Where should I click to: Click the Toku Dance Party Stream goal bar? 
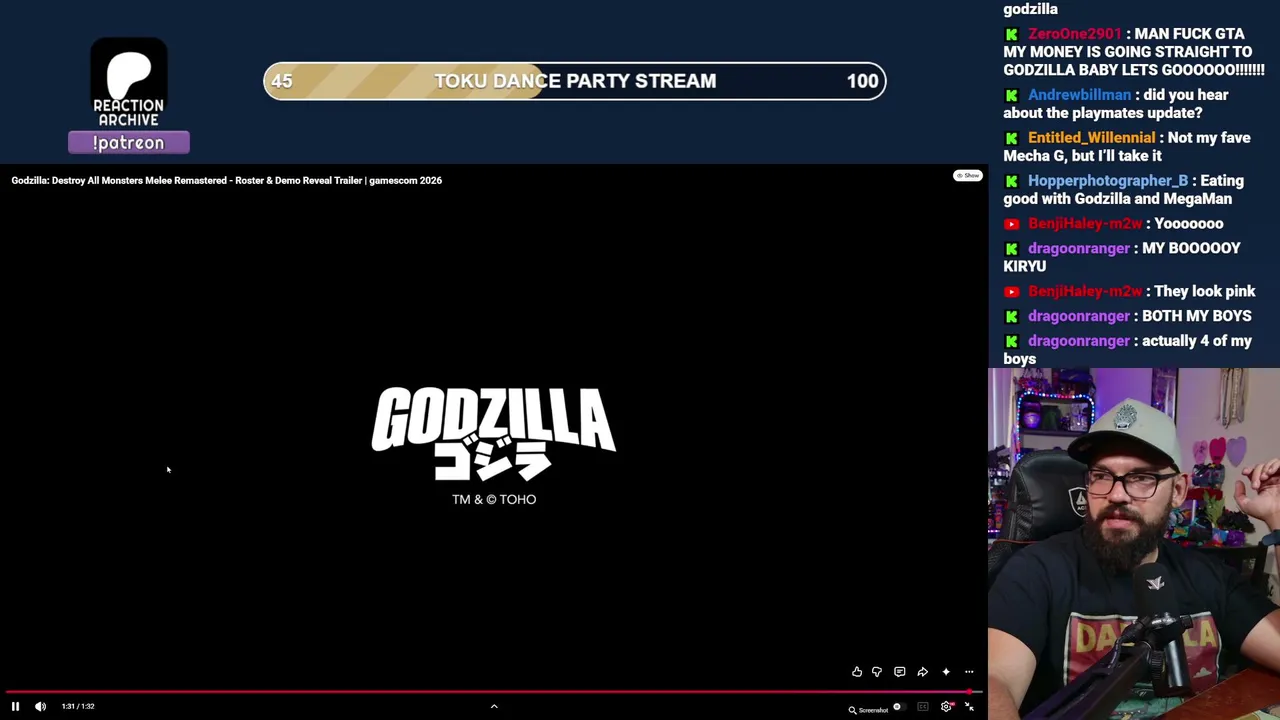(x=575, y=81)
